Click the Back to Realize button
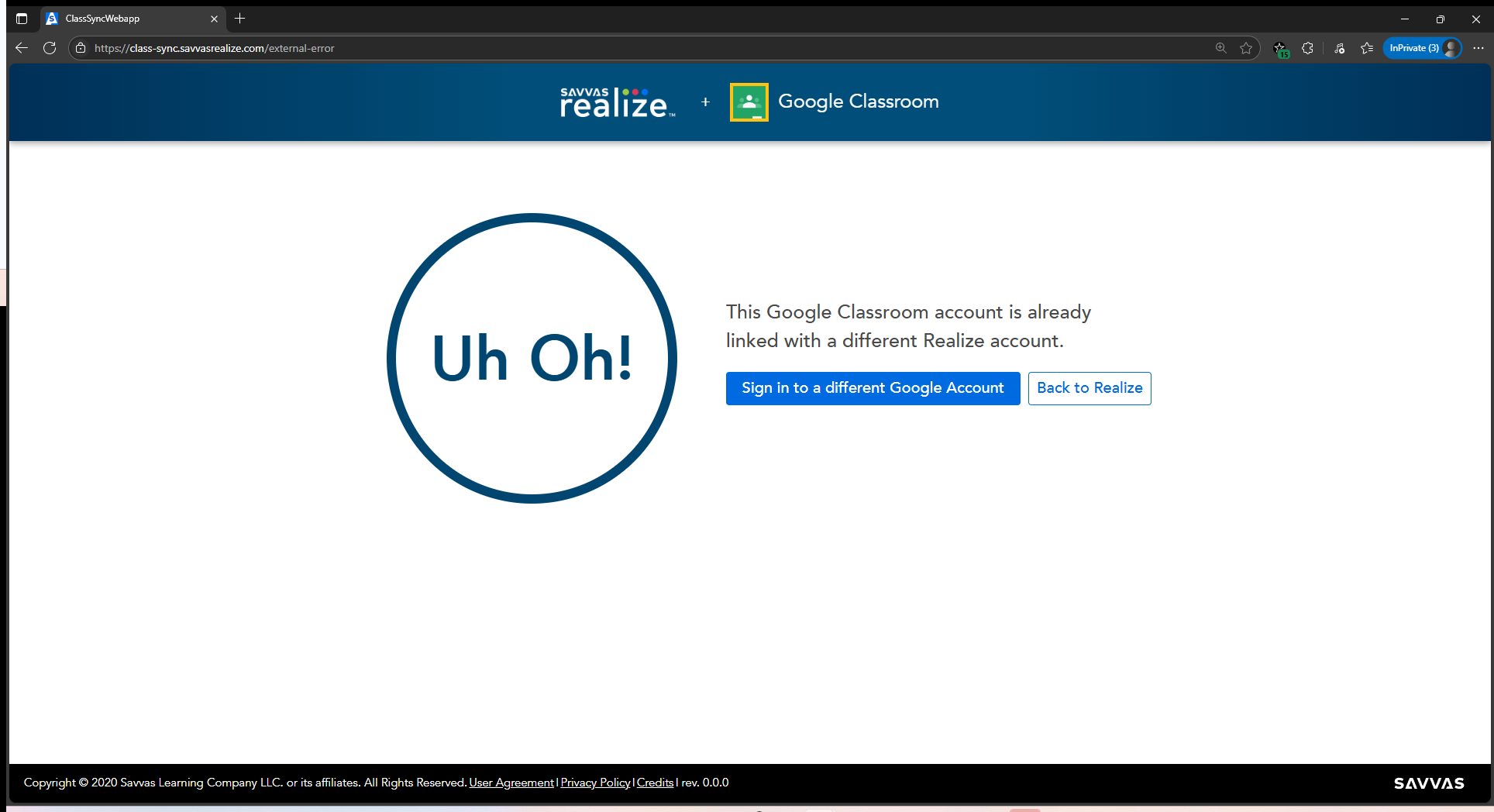This screenshot has width=1494, height=812. coord(1090,387)
